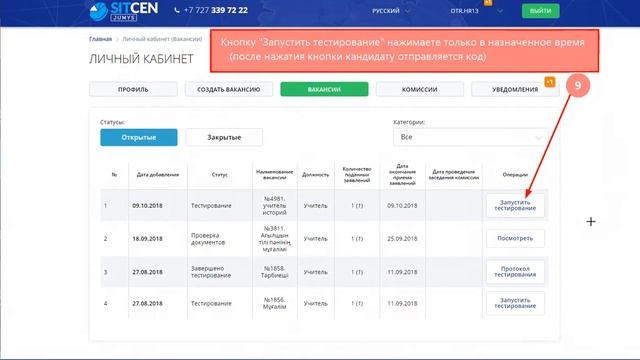Filter by Закрытые status

(224, 138)
